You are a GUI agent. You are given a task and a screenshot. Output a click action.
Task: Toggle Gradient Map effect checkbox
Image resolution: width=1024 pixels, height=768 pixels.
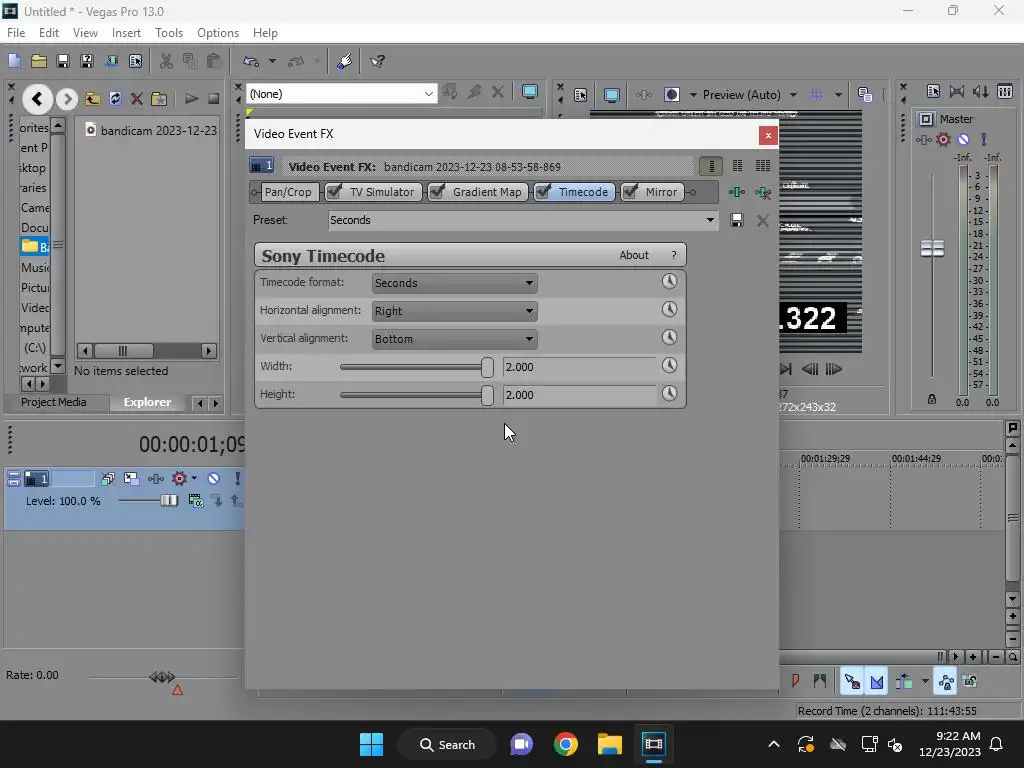[438, 191]
